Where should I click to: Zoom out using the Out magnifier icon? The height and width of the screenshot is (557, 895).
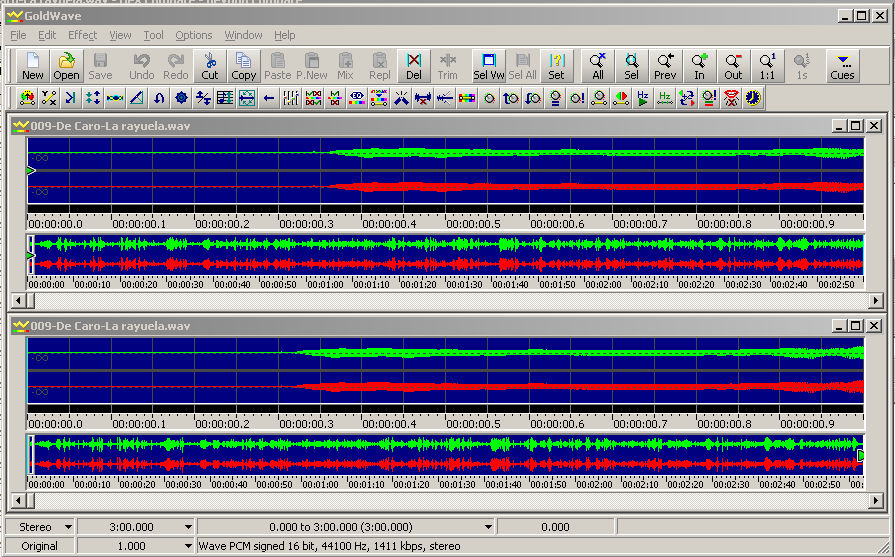733,66
